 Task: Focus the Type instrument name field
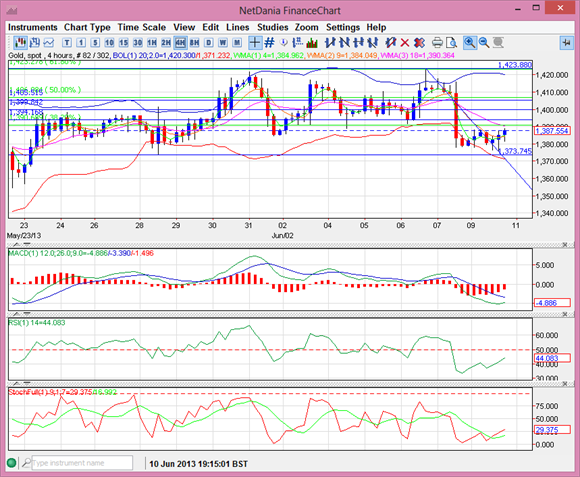[x=82, y=463]
